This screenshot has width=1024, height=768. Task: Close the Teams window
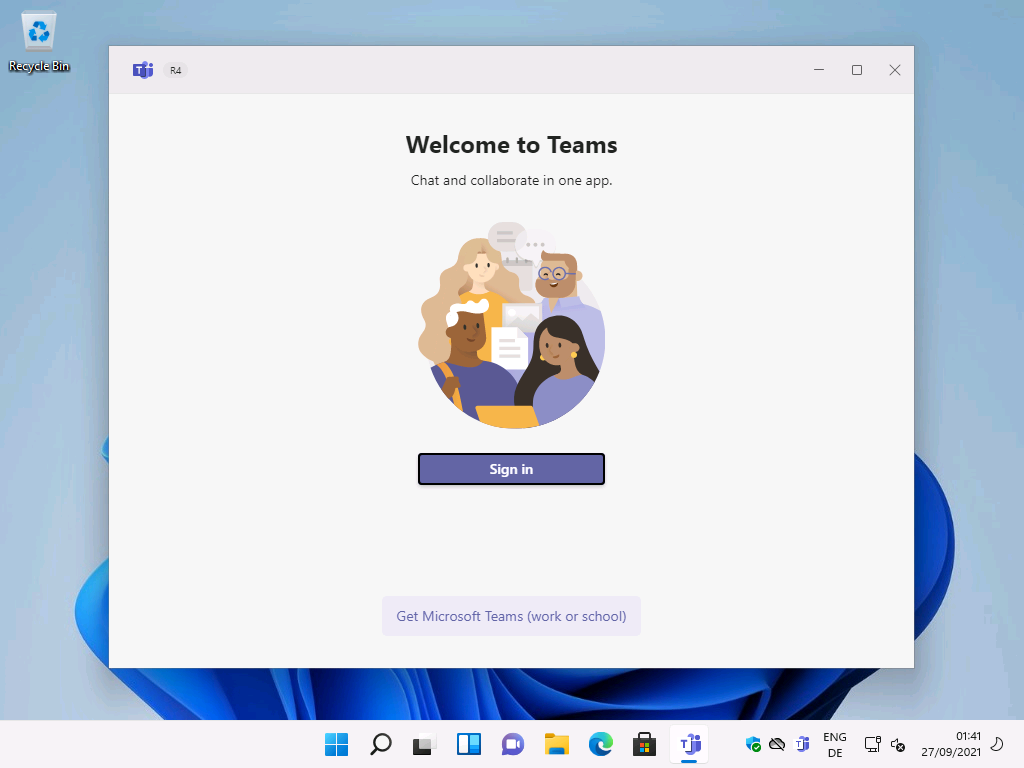pos(895,70)
